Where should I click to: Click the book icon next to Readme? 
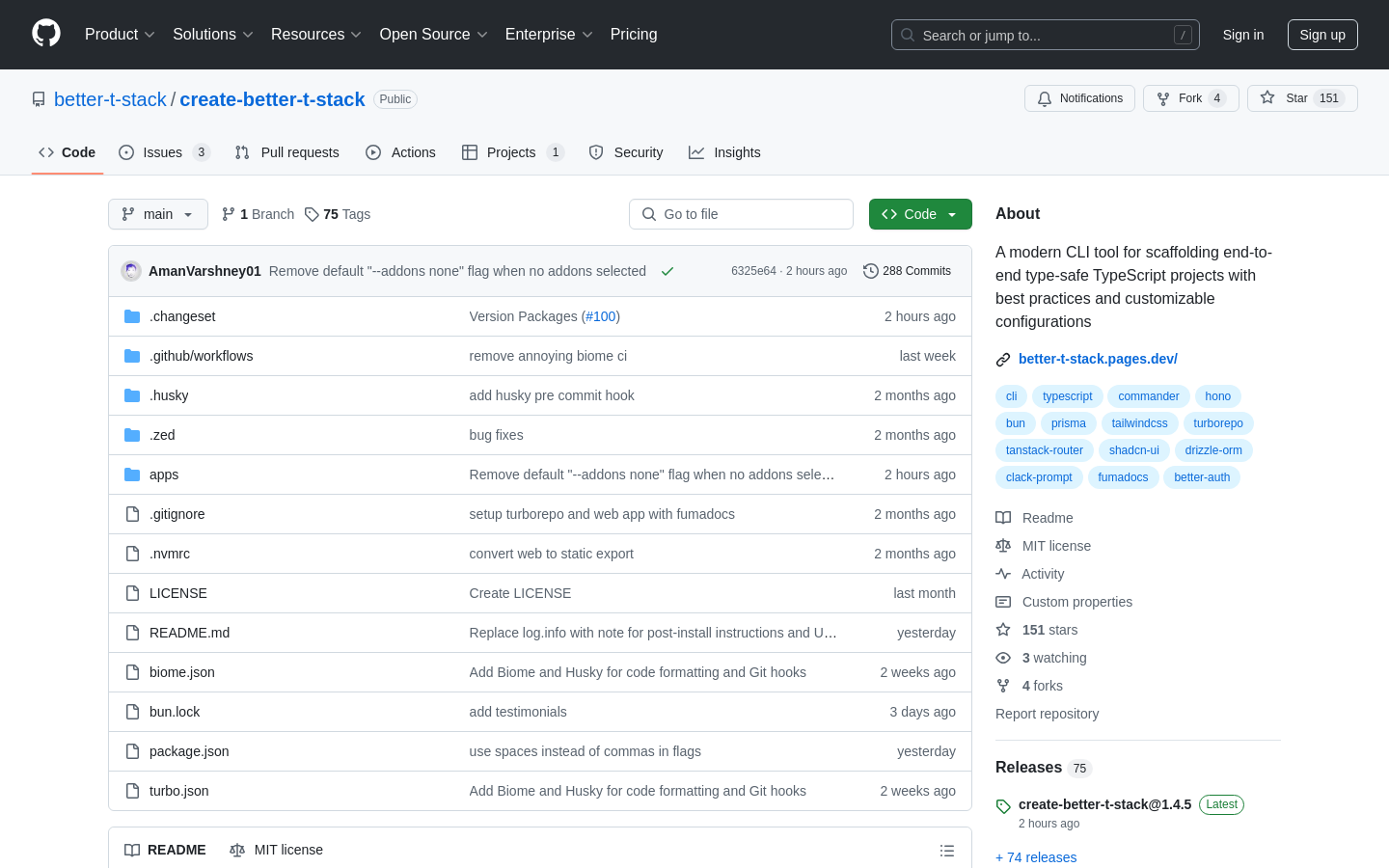coord(1003,518)
